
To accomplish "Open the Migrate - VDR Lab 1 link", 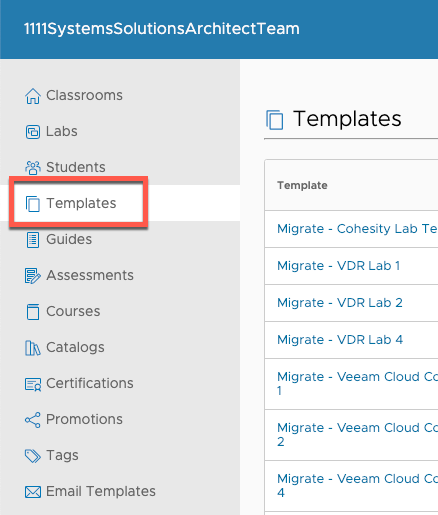I will point(338,266).
